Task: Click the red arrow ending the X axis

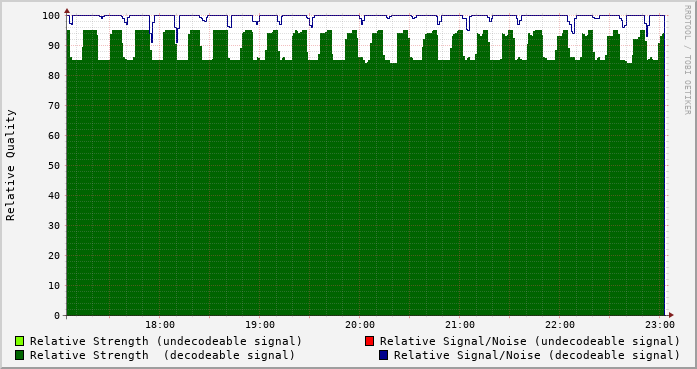Action: [x=671, y=315]
